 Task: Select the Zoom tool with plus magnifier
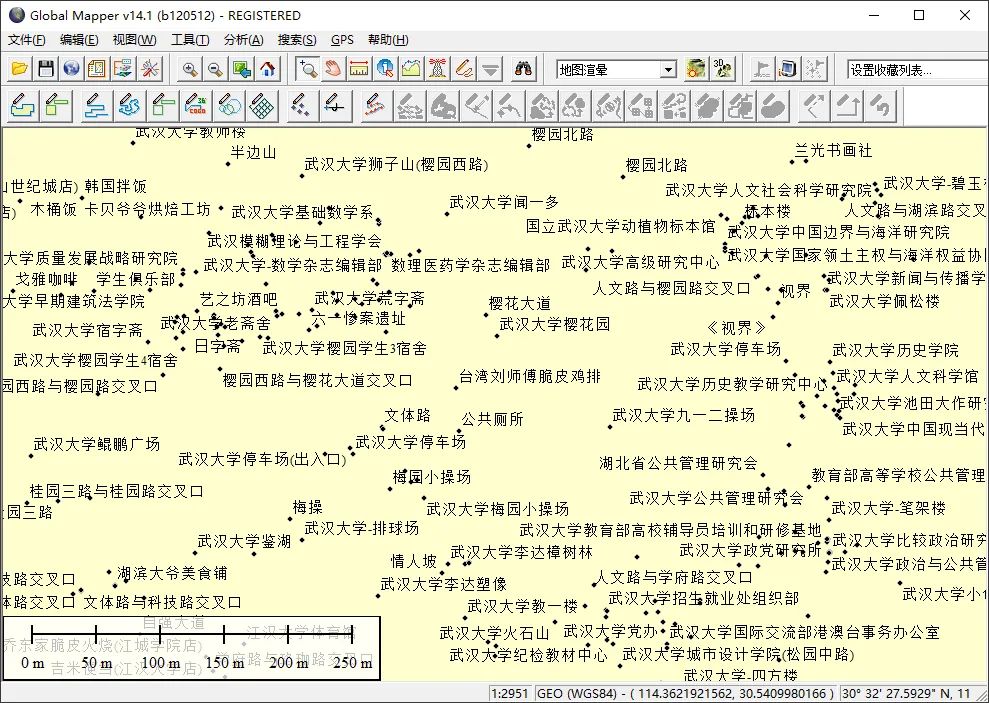coord(307,69)
